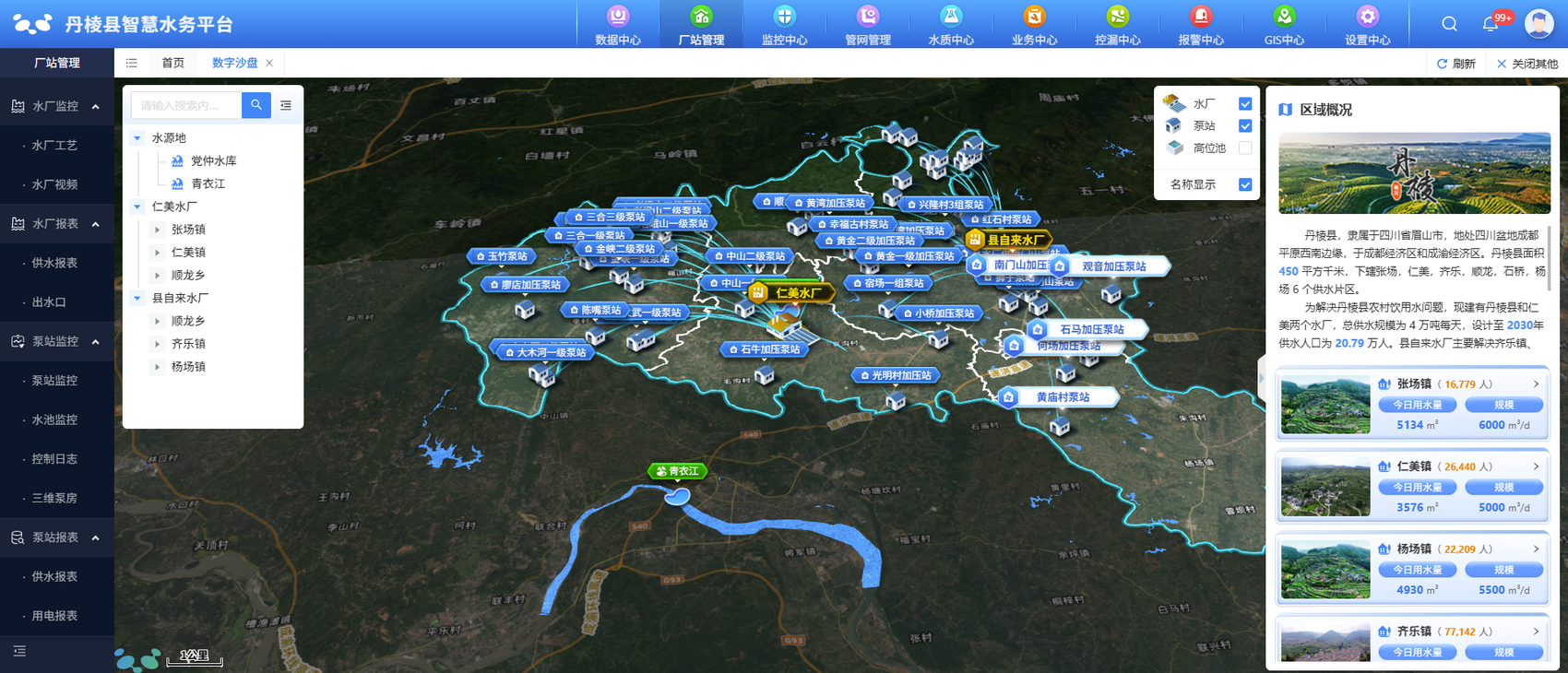The image size is (1568, 673).
Task: Click the blue search magnifier button in tree panel
Action: coord(256,105)
